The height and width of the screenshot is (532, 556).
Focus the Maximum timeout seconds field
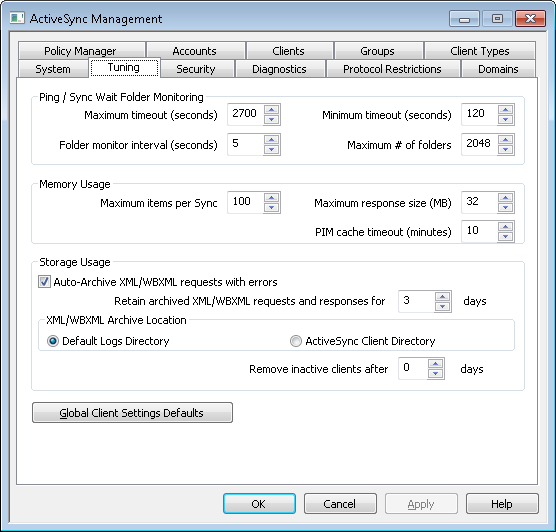point(245,114)
